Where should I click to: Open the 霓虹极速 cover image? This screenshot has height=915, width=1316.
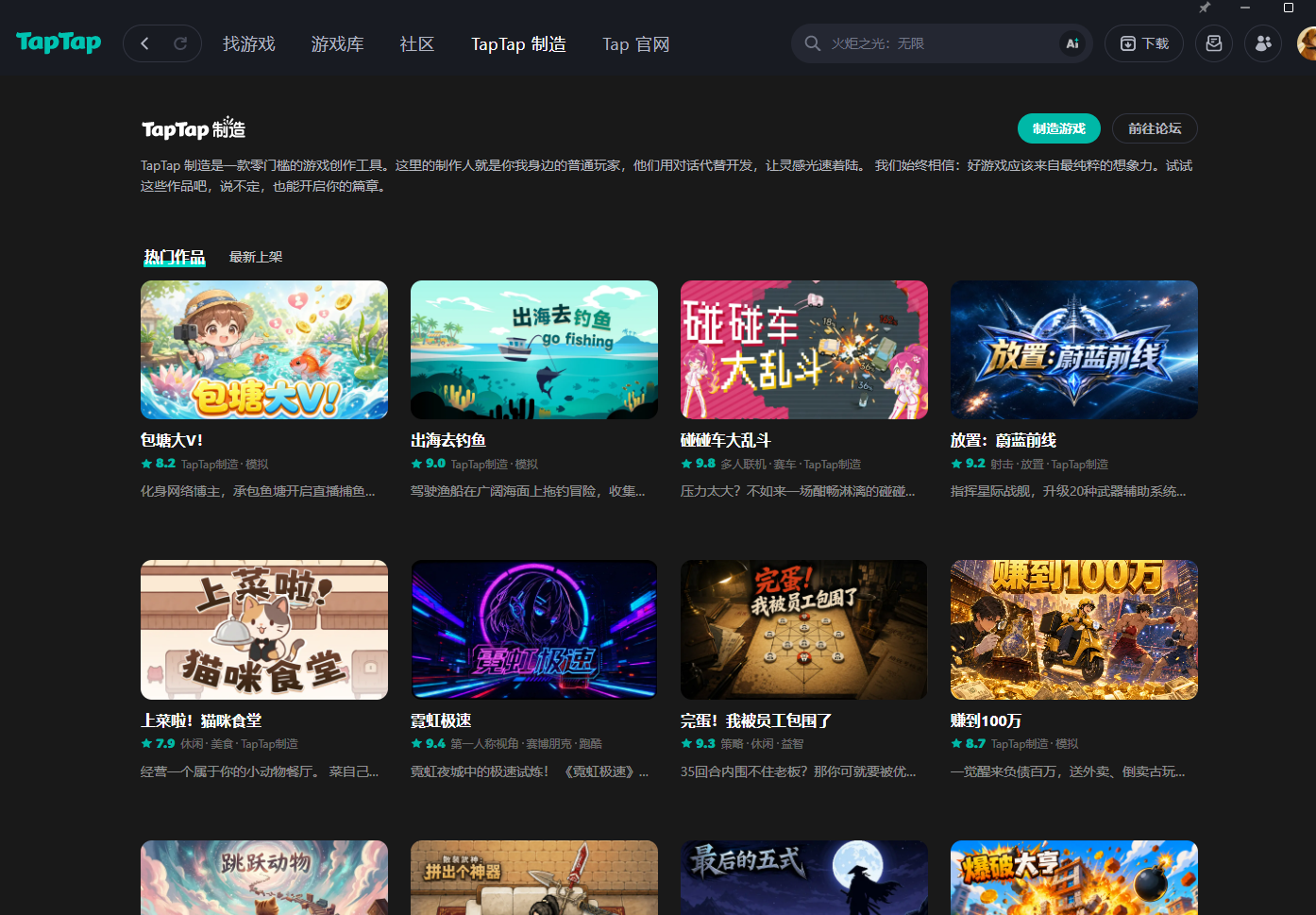click(534, 630)
